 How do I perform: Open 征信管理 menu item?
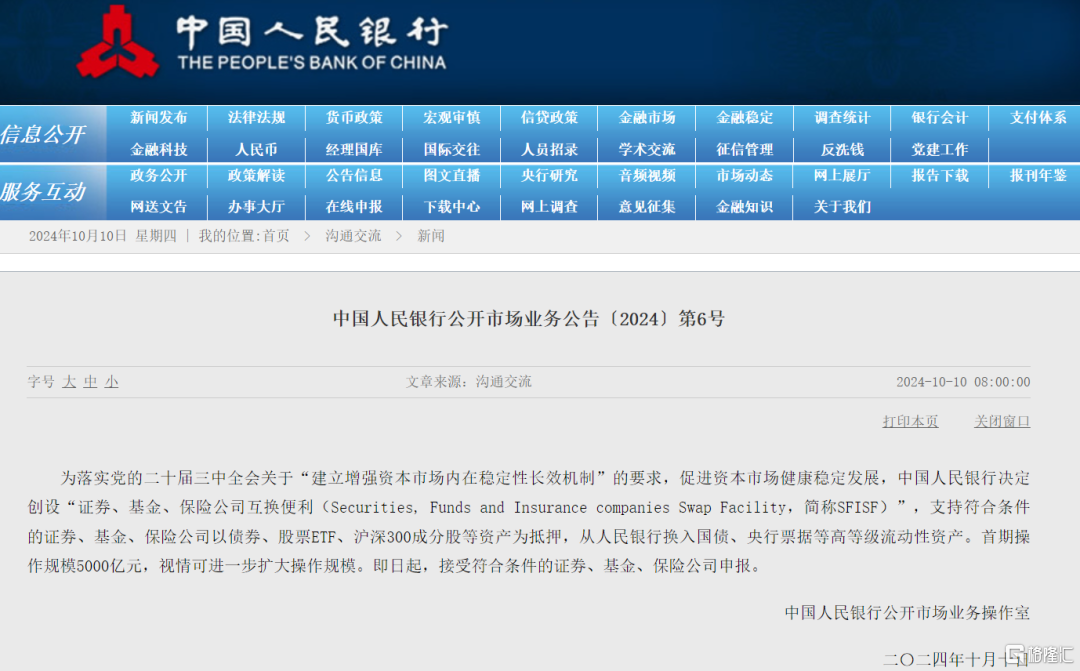coord(745,149)
